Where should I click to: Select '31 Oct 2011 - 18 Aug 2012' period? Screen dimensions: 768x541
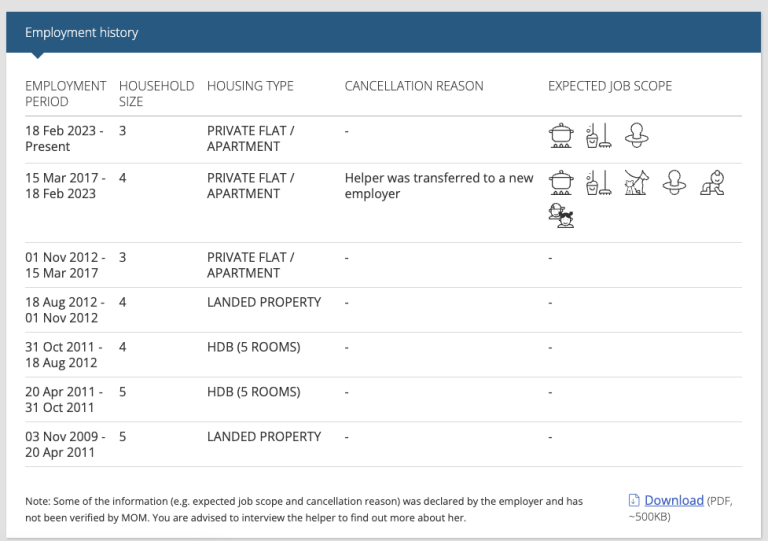(x=64, y=354)
